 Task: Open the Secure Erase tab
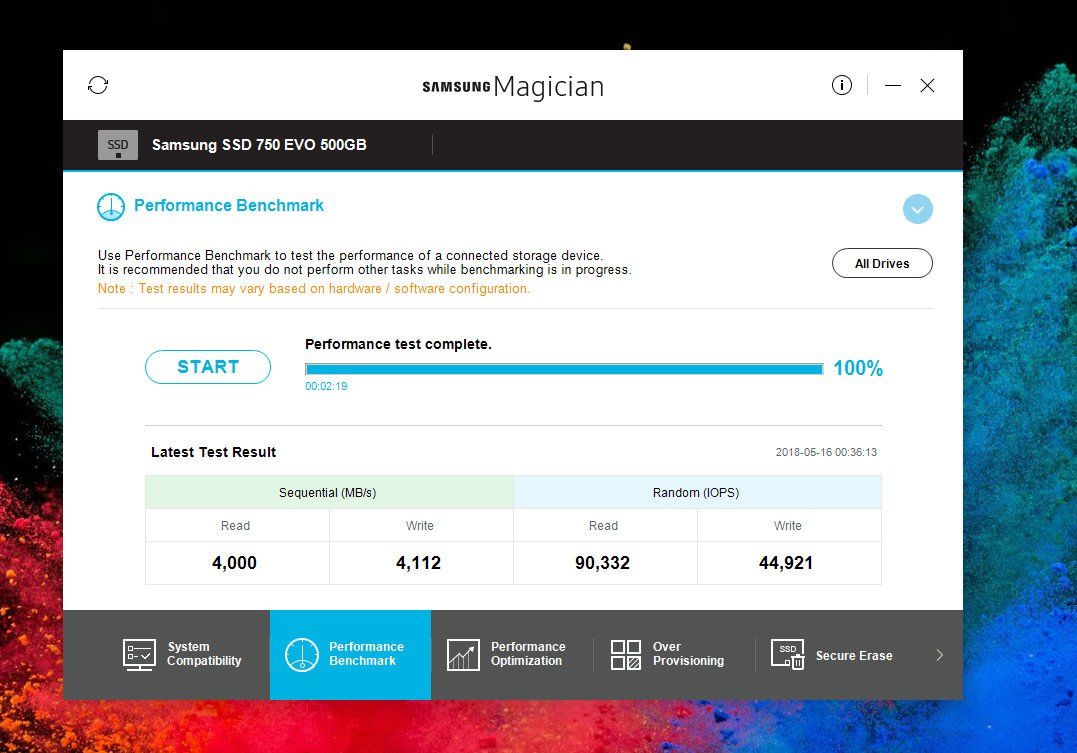pos(836,655)
